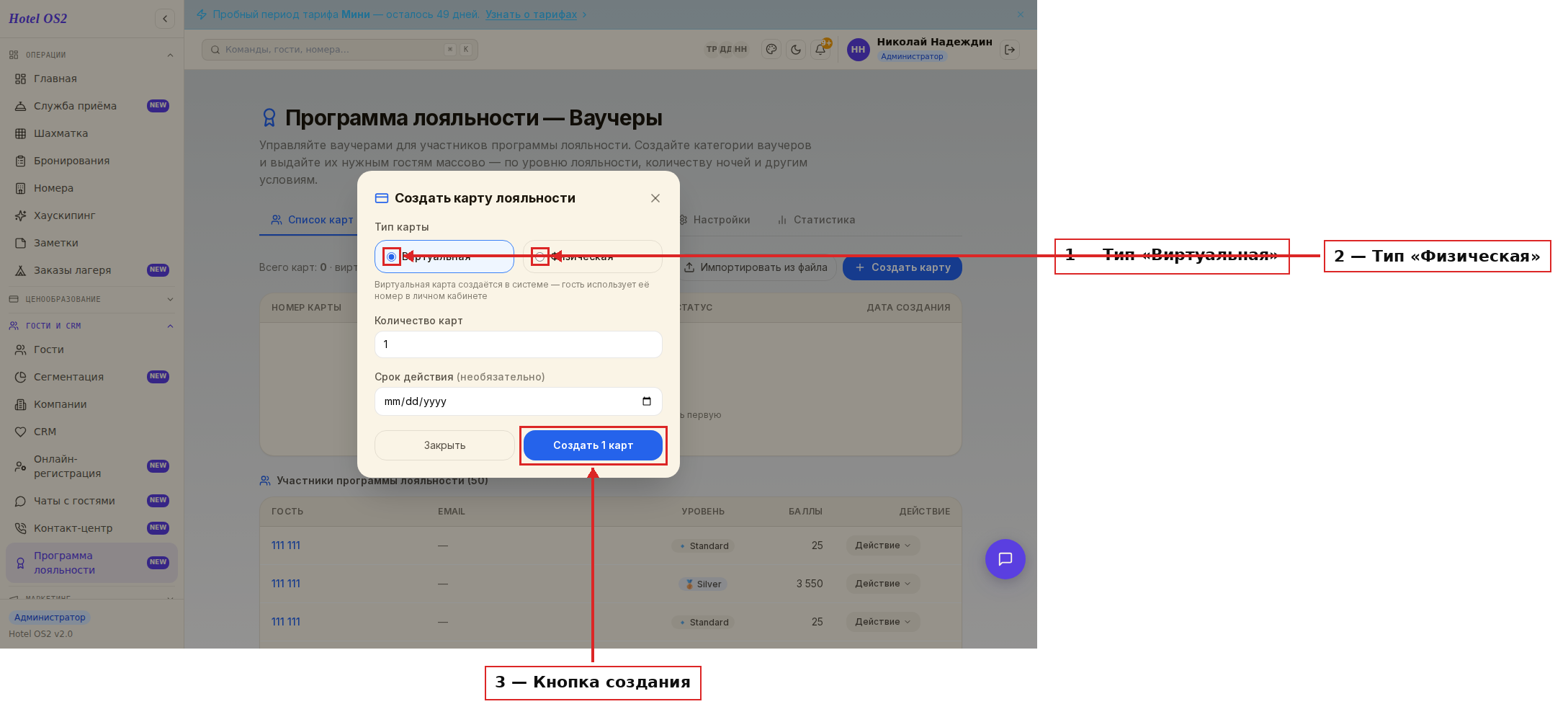Click the УРОВЕНЬ column header
Image resolution: width=1568 pixels, height=717 pixels.
click(x=703, y=512)
